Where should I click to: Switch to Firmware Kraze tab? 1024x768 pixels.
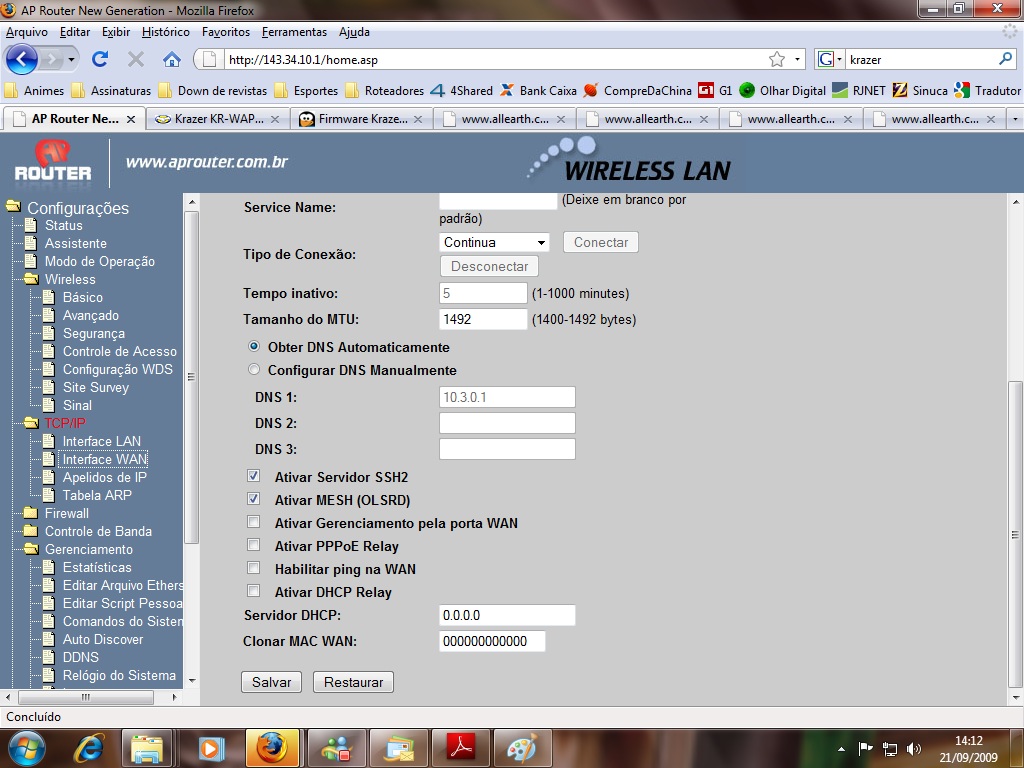click(361, 119)
